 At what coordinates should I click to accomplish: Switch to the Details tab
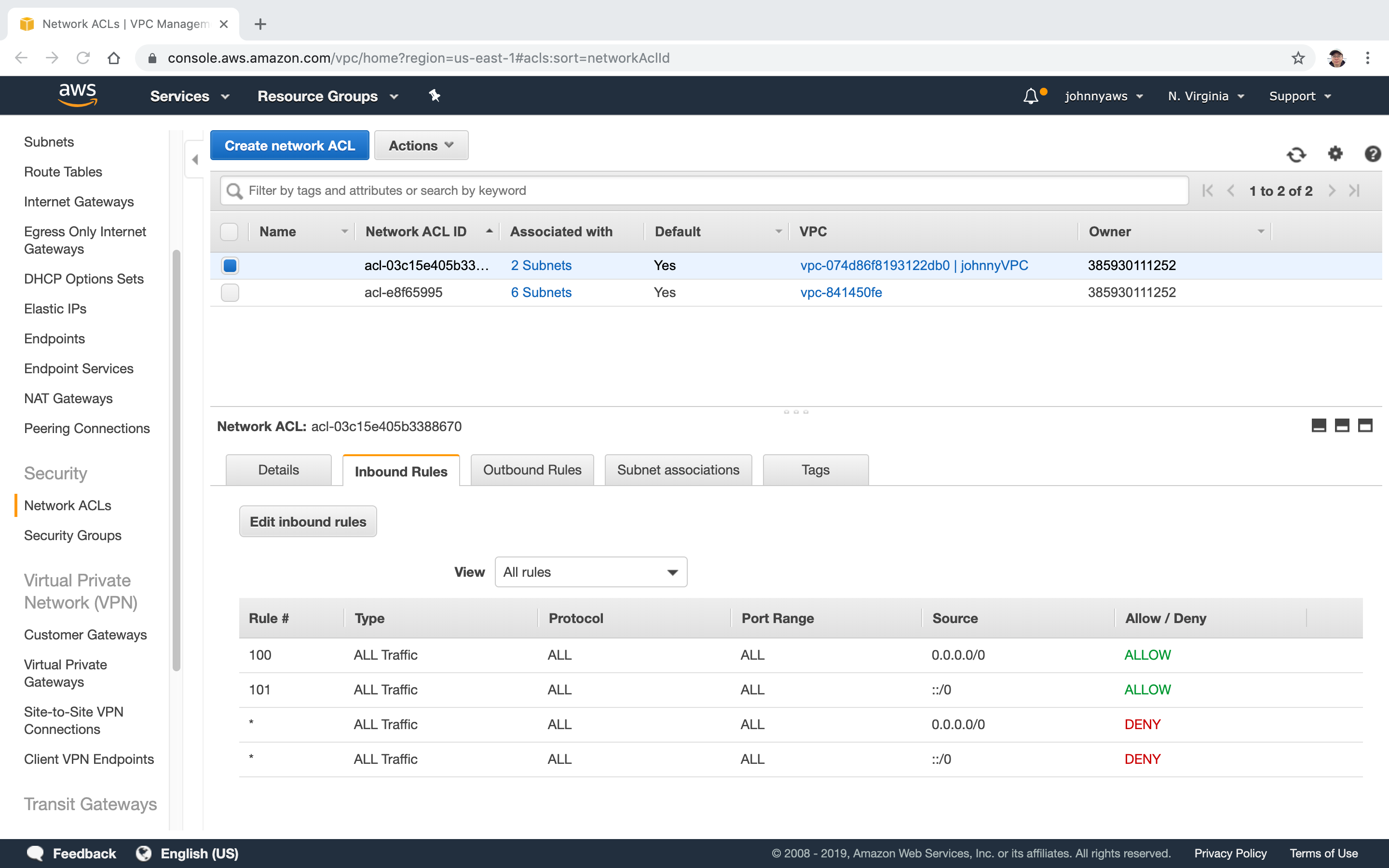point(278,470)
